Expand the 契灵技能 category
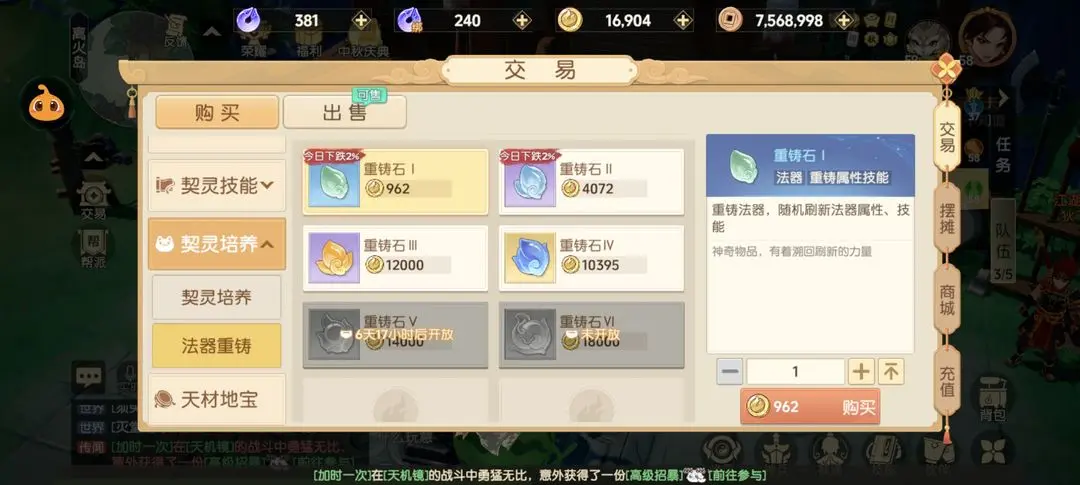The width and height of the screenshot is (1080, 485). pyautogui.click(x=217, y=185)
